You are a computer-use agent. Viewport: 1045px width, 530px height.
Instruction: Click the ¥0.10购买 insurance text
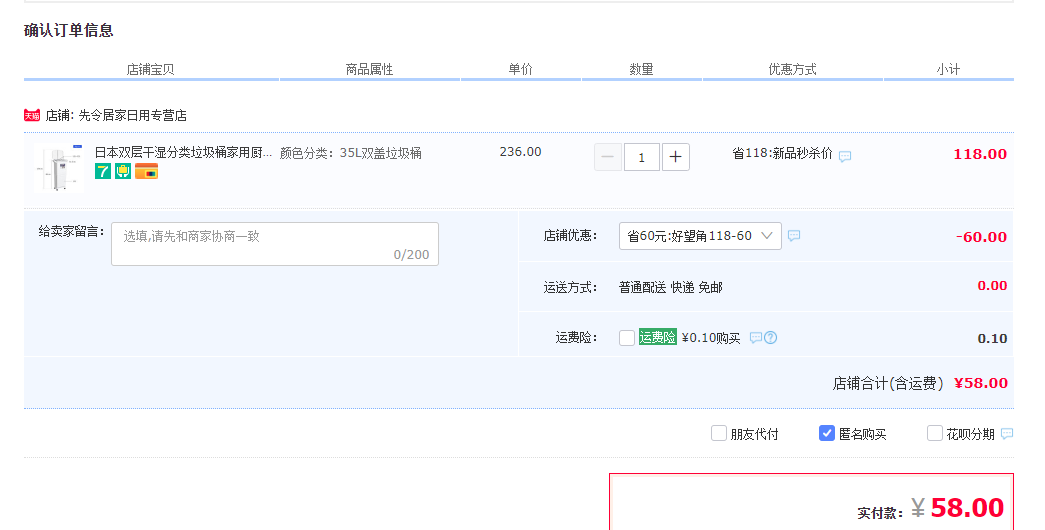click(711, 338)
